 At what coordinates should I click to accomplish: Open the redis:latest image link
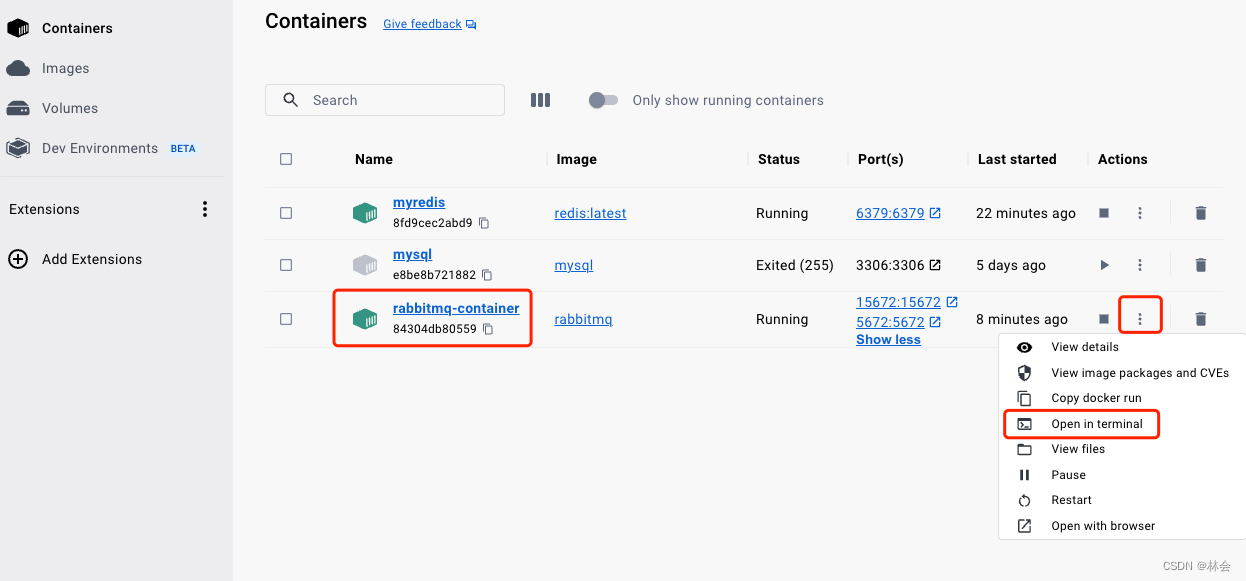[x=591, y=213]
